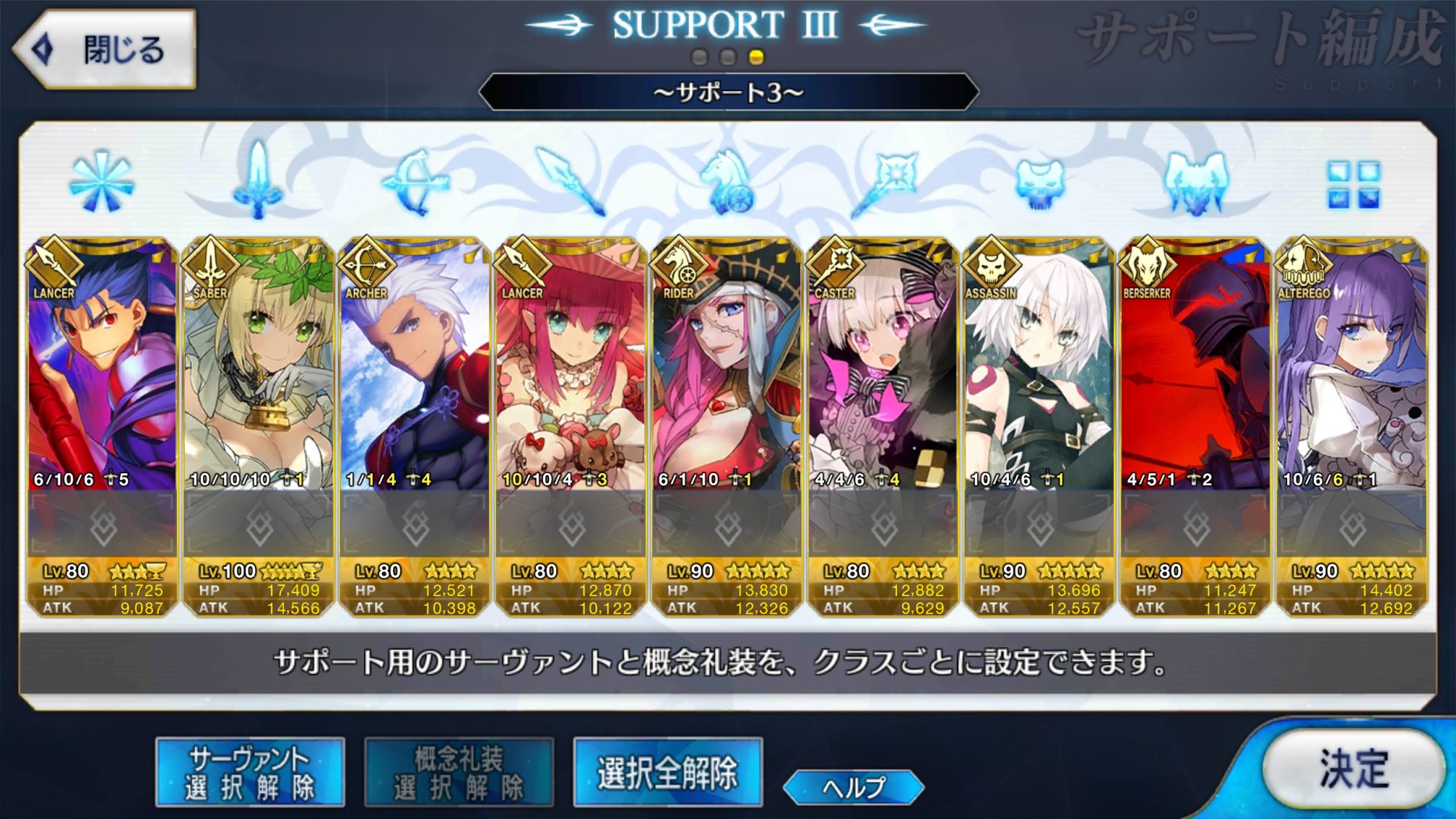
Task: Select the Assassin class skull icon
Action: (x=1040, y=185)
